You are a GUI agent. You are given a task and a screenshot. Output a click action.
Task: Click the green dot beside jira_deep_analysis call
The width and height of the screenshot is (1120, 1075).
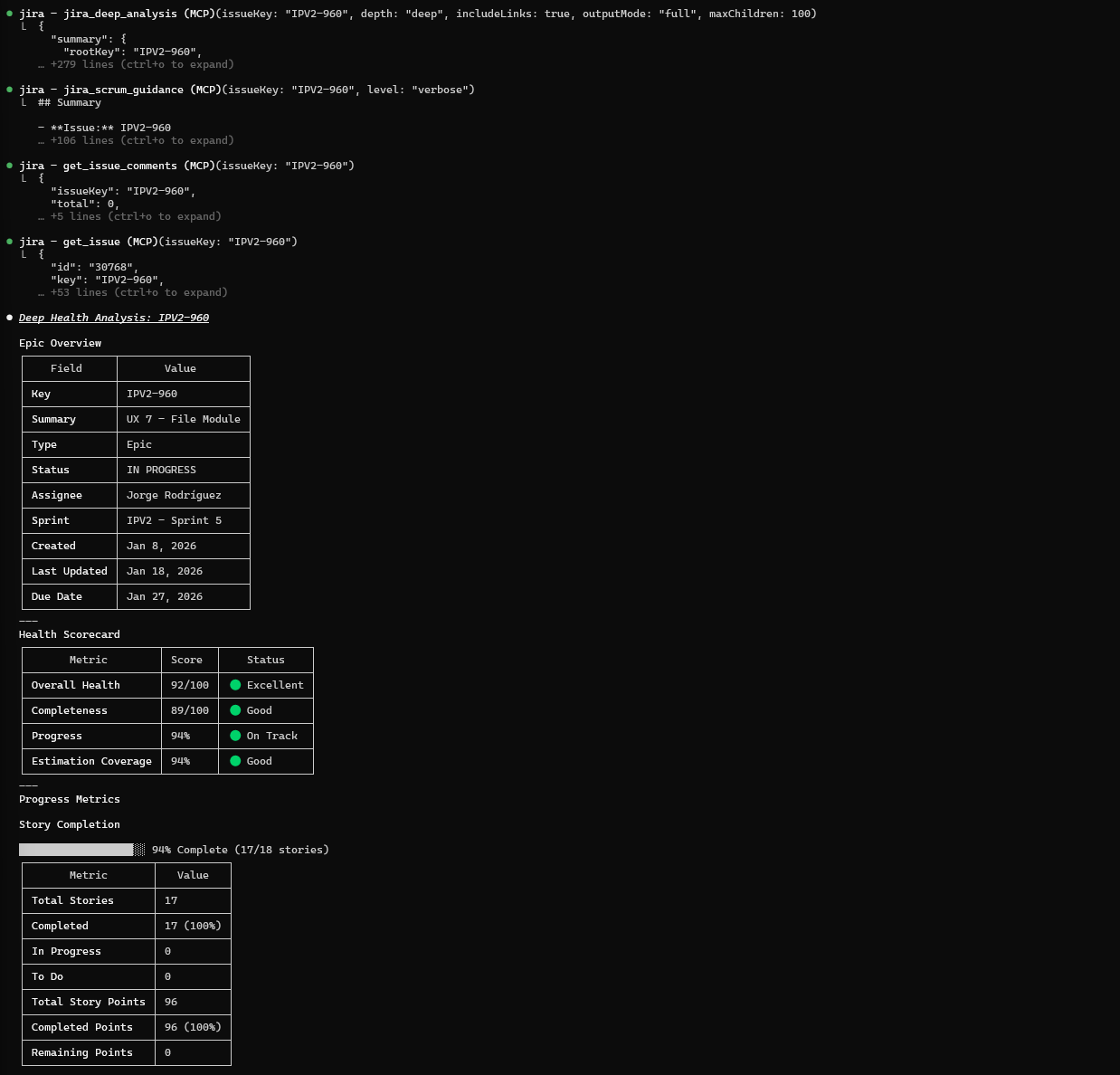[x=9, y=13]
